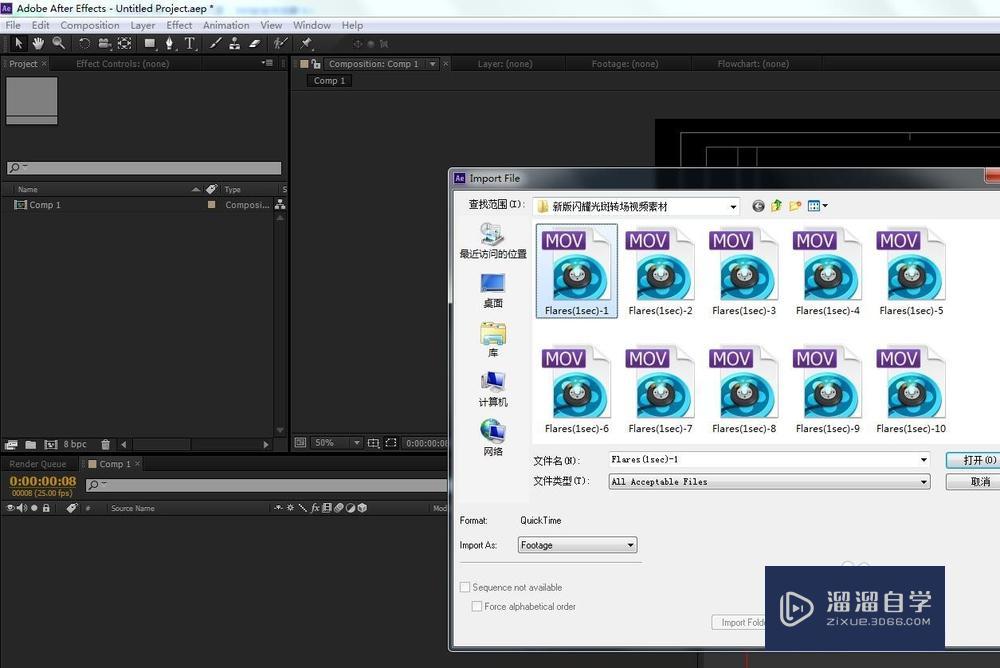Select the Zoom magnifier tool
The image size is (1000, 668).
(x=59, y=43)
